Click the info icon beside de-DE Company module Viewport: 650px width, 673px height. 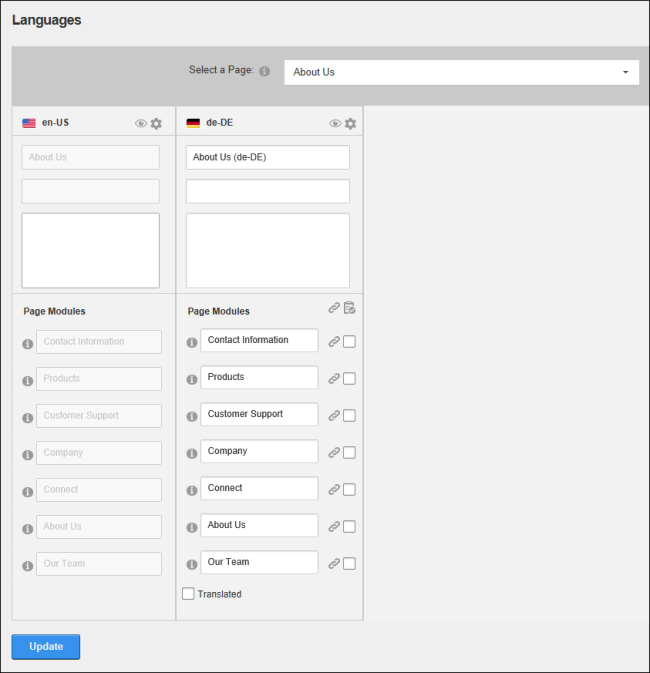pos(192,454)
